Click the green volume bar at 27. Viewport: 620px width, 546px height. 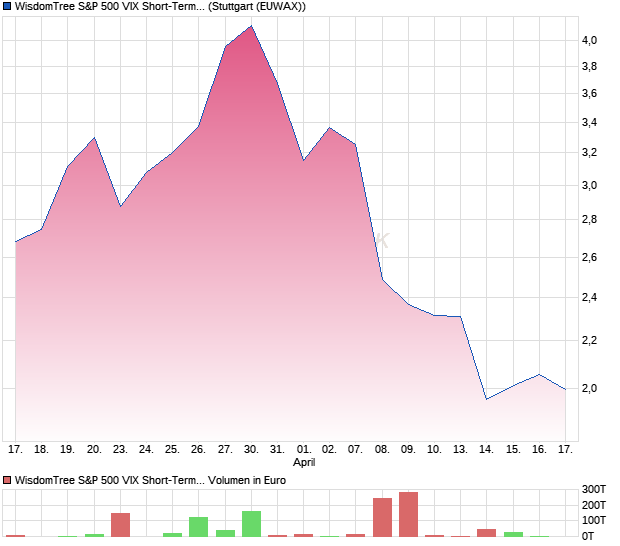pyautogui.click(x=225, y=533)
